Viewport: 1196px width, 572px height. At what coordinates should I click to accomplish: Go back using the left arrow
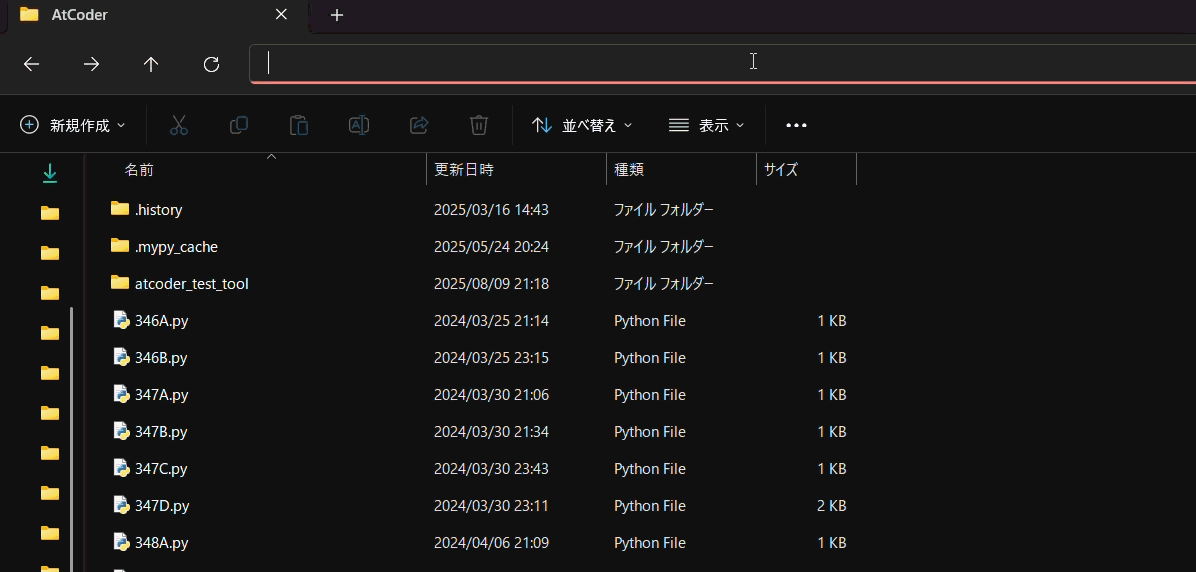click(31, 65)
